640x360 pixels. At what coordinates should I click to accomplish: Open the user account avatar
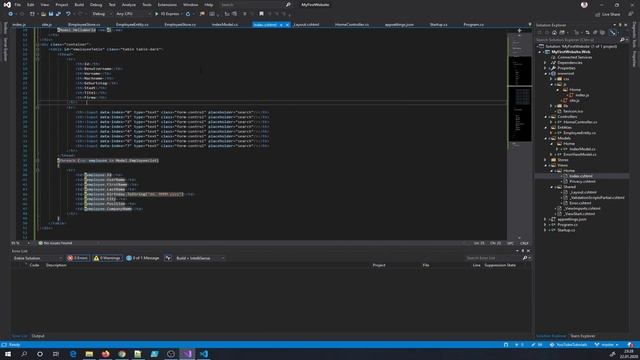point(584,5)
